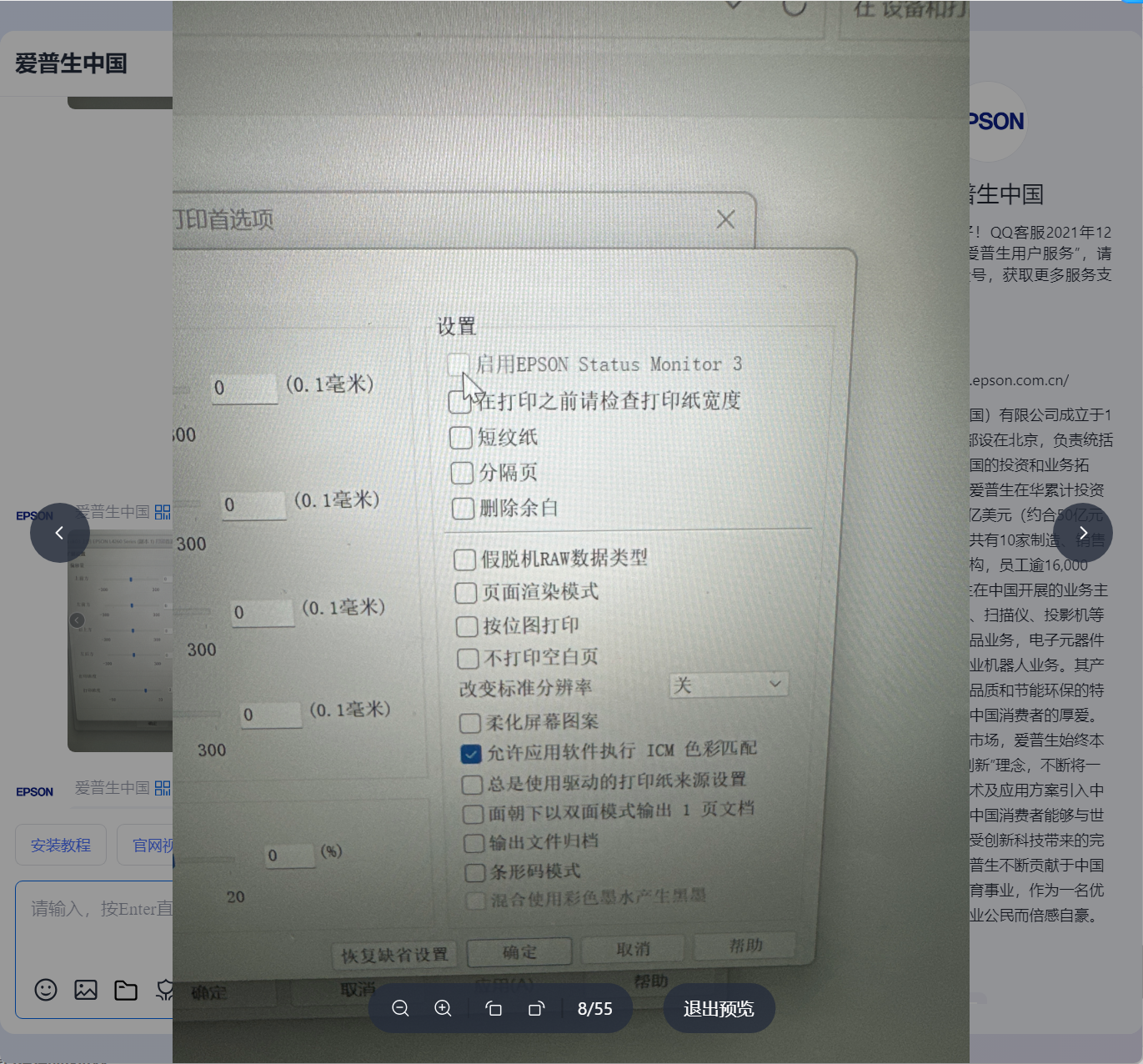Click the 设置 group label in photo
Image resolution: width=1143 pixels, height=1064 pixels.
(457, 326)
